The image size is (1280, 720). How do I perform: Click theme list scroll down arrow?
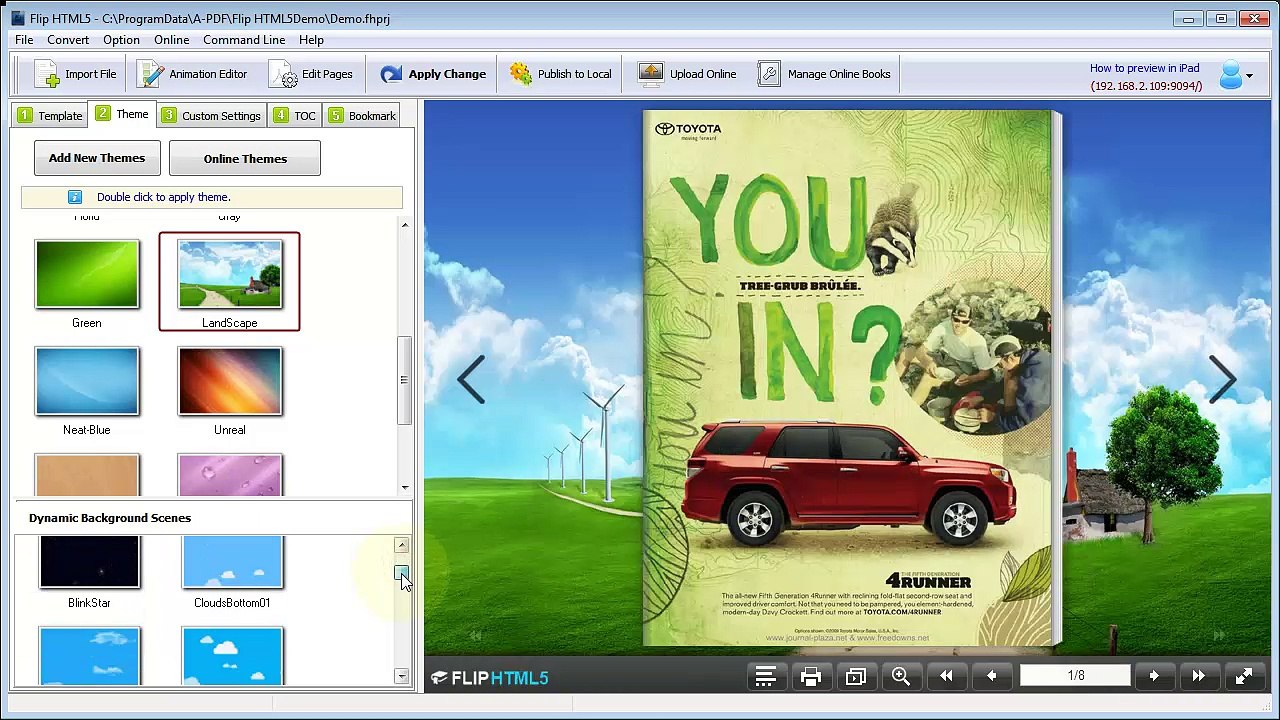[x=404, y=487]
